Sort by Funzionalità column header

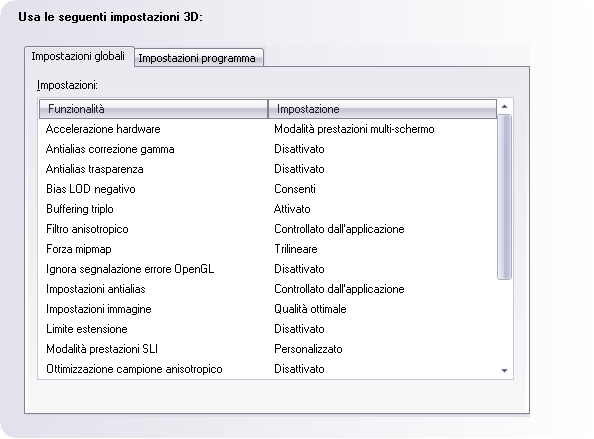153,109
